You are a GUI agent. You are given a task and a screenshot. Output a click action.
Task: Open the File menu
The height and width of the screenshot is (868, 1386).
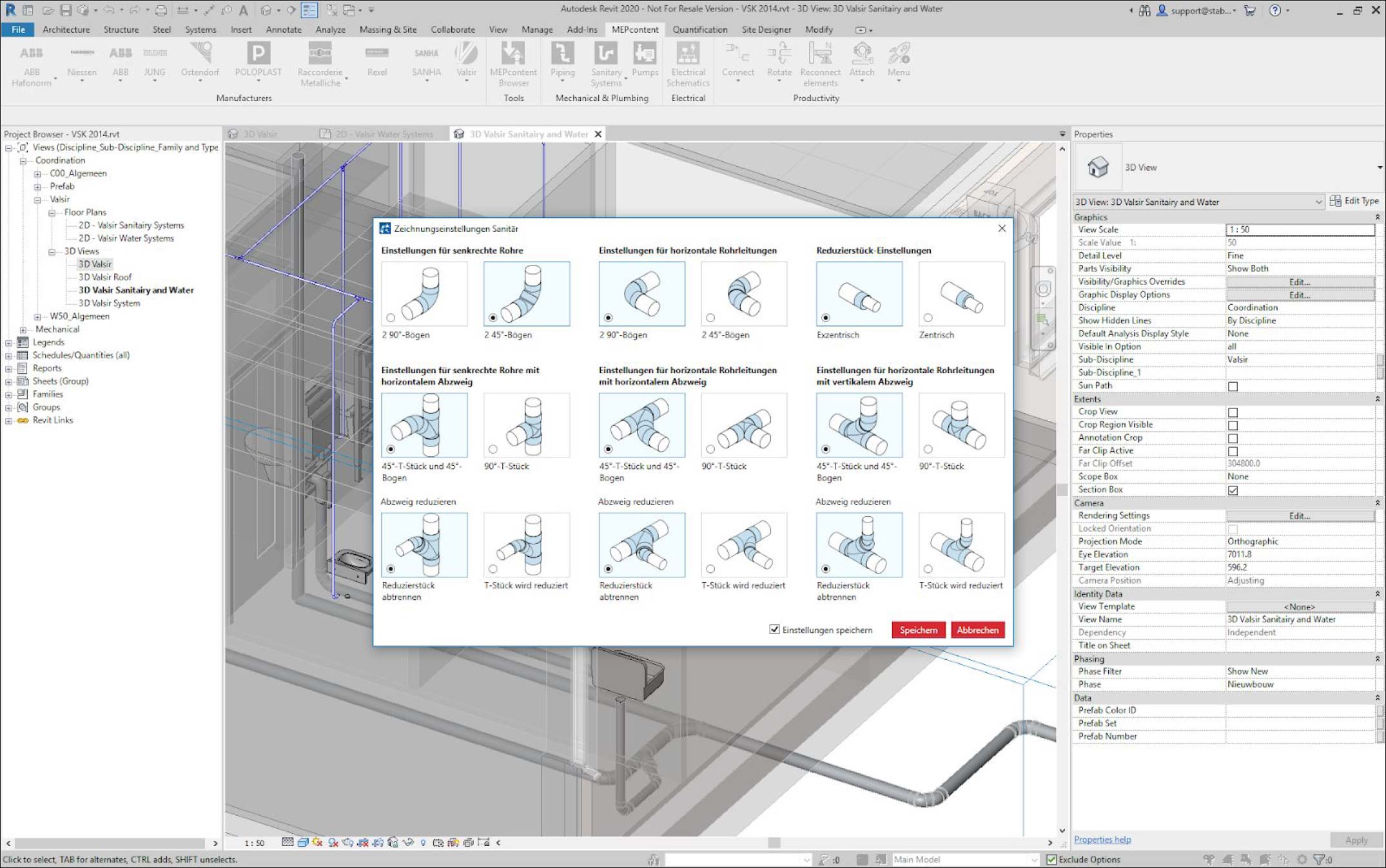18,30
